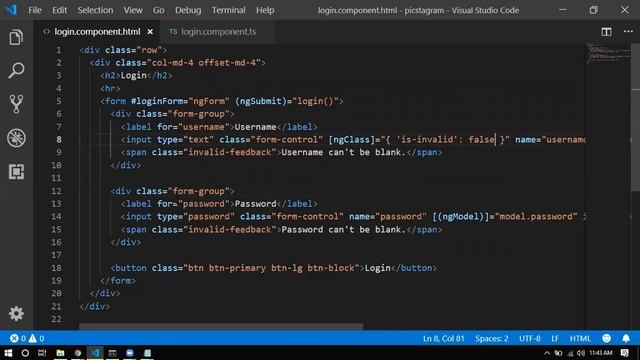Click the errors and warnings count in status bar
The height and width of the screenshot is (360, 640).
click(x=27, y=338)
